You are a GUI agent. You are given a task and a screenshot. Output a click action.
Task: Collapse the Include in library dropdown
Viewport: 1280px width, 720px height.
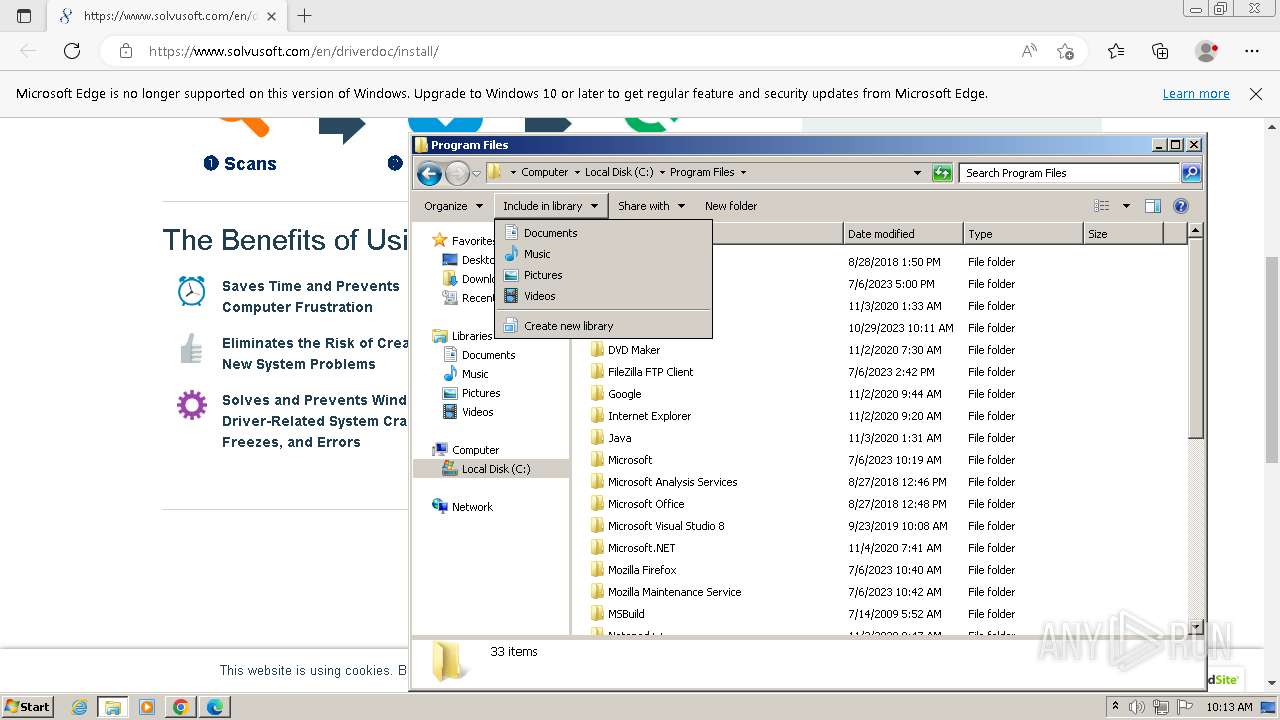point(550,206)
